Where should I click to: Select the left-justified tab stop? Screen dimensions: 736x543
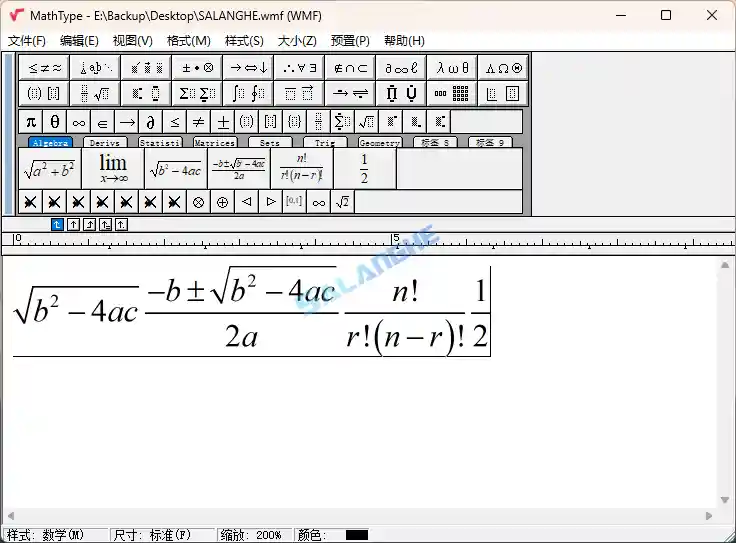(x=57, y=225)
